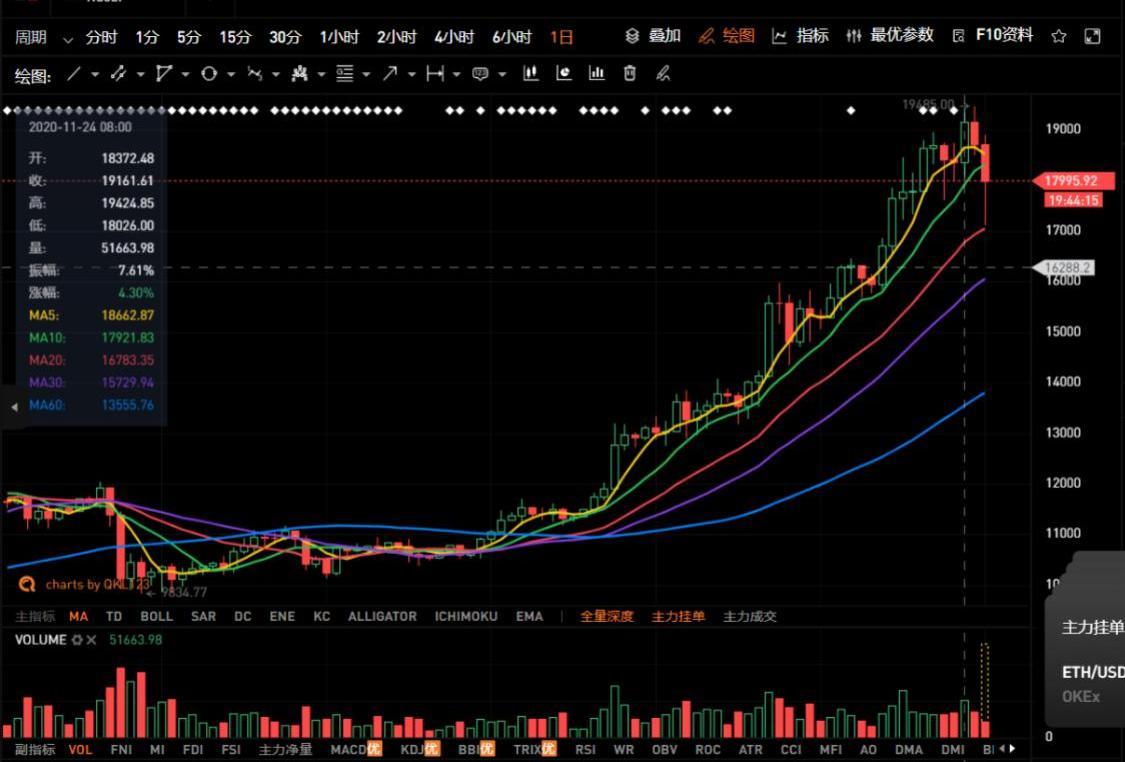Click the trash icon to delete drawings
Image resolution: width=1125 pixels, height=762 pixels.
[x=629, y=73]
